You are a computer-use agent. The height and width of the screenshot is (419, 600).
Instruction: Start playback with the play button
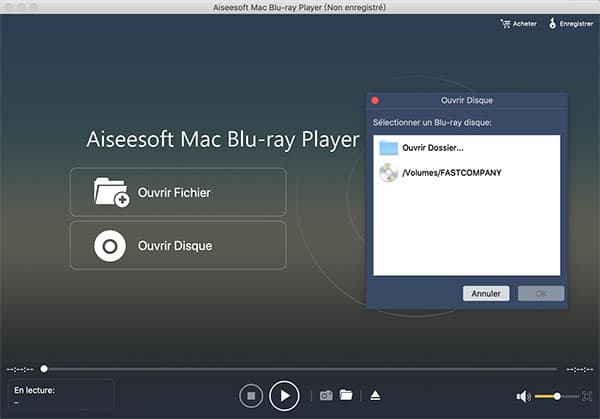284,396
